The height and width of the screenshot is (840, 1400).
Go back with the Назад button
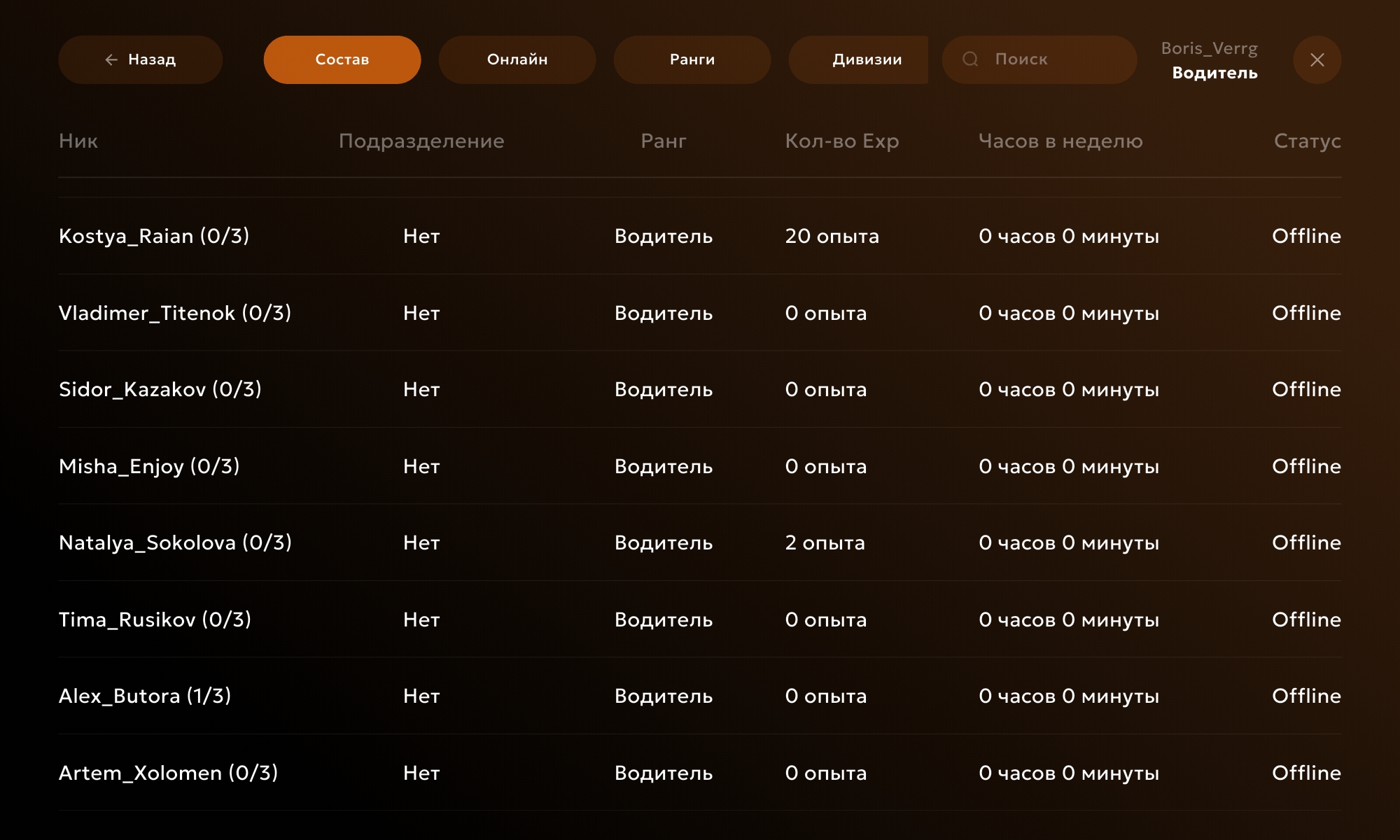(140, 59)
